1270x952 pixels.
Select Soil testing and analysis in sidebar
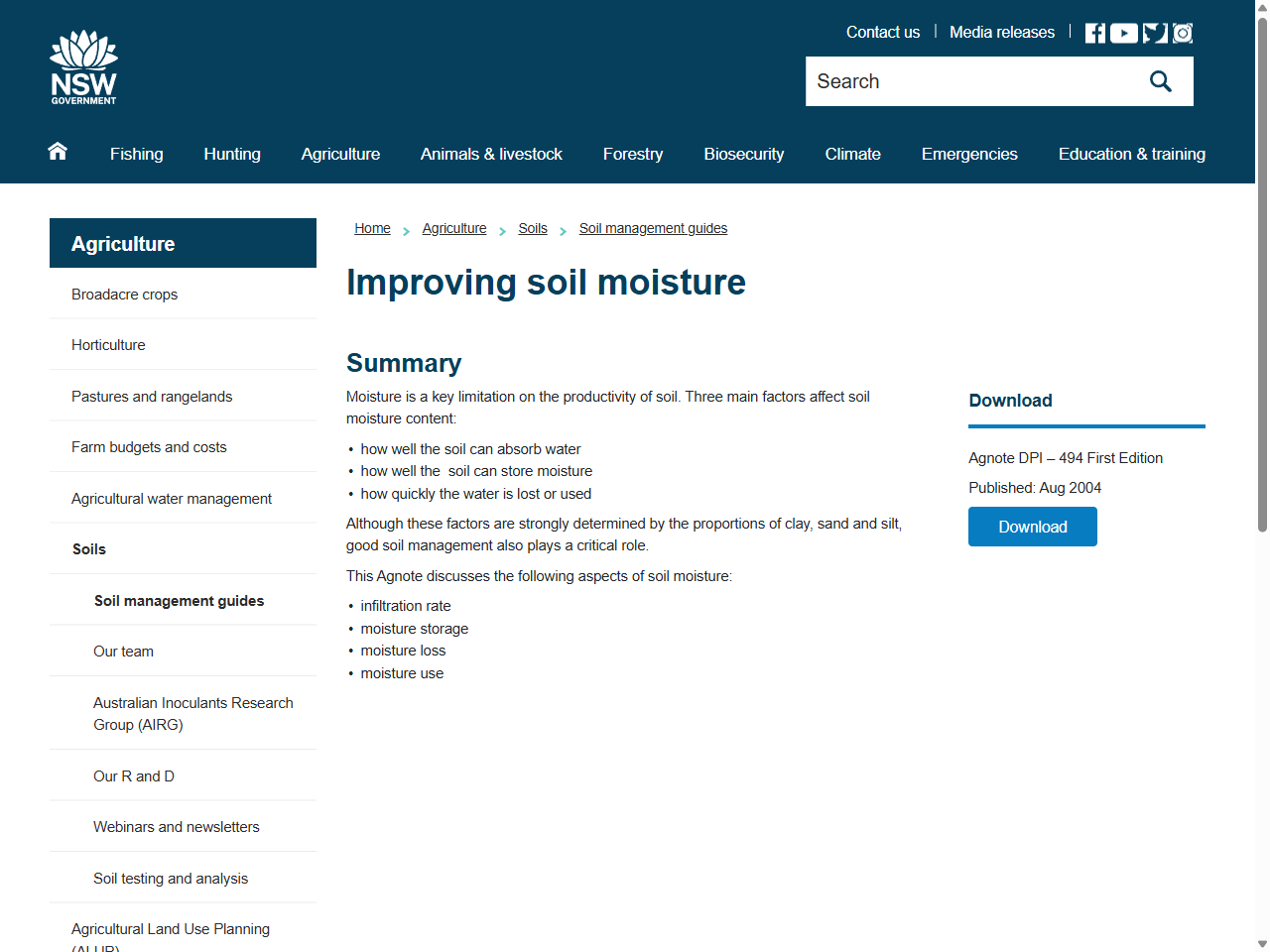tap(171, 878)
